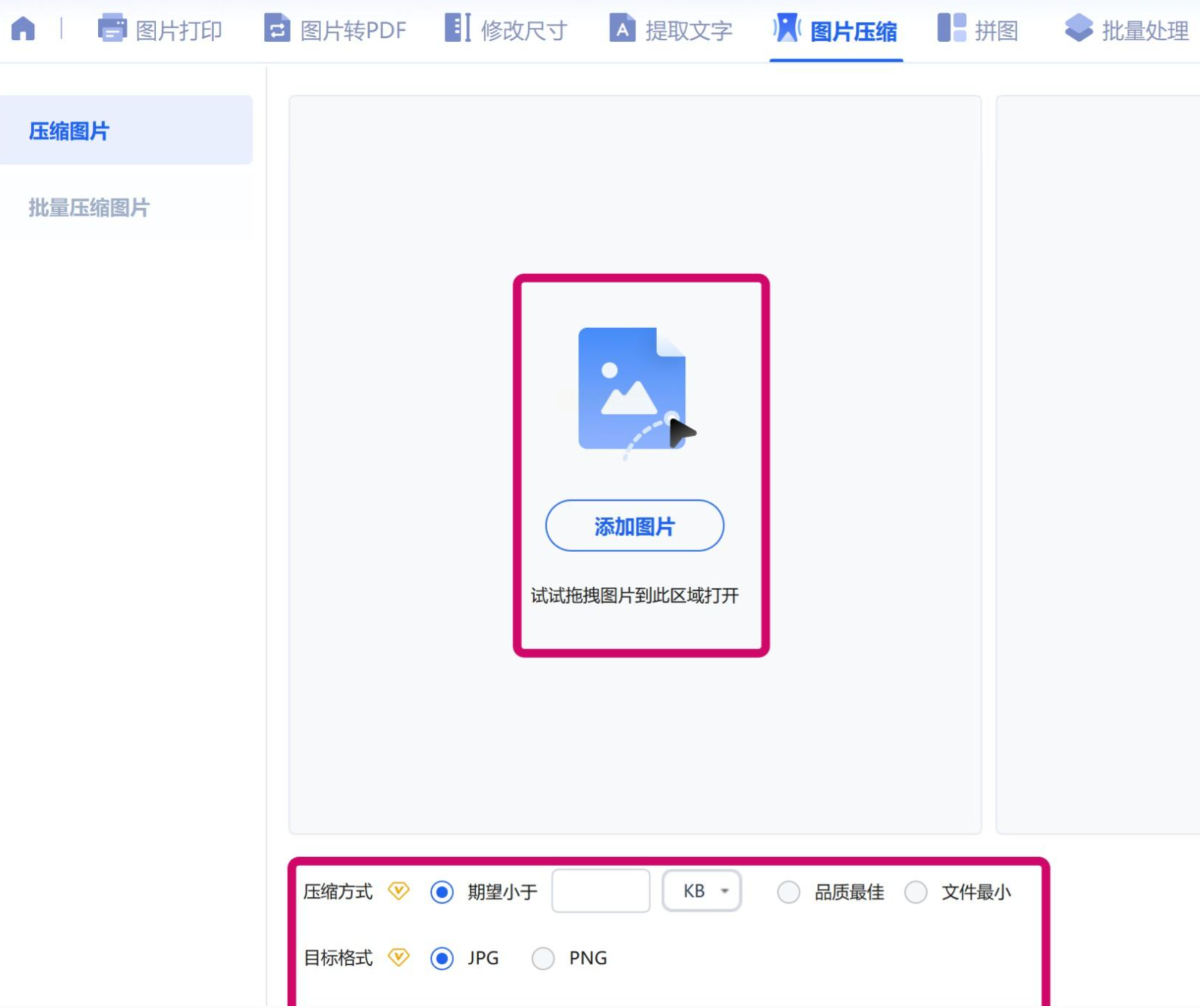Select the 文件最小 radio button

[x=916, y=892]
